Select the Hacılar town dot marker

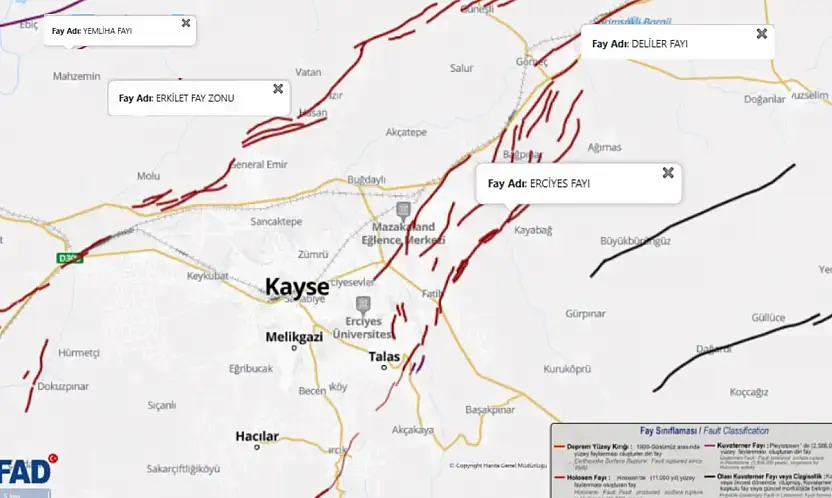(x=257, y=447)
